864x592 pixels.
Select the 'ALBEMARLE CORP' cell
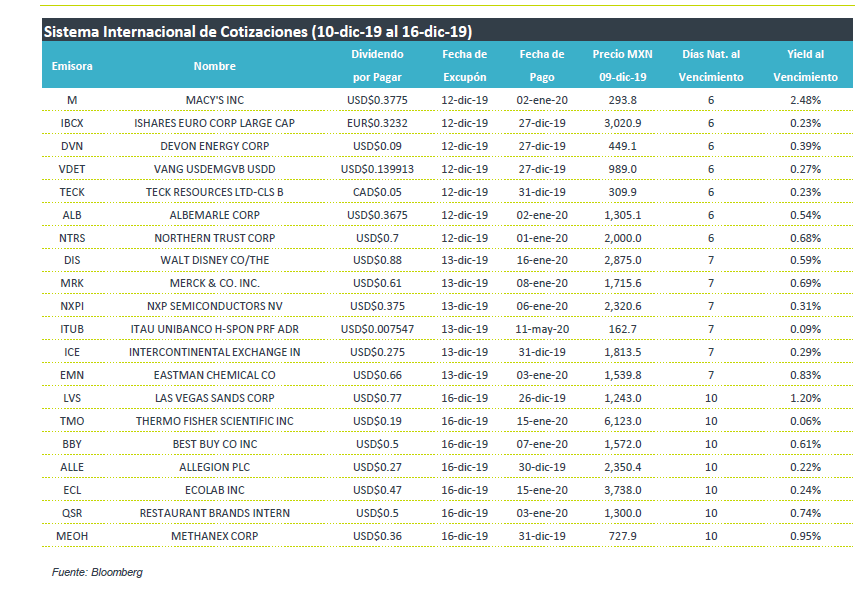pos(214,216)
